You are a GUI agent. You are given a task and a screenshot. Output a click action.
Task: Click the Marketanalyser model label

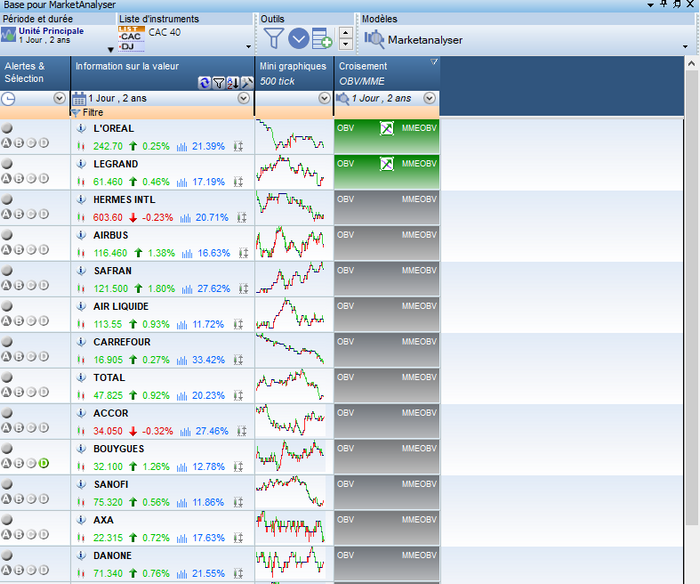click(425, 40)
